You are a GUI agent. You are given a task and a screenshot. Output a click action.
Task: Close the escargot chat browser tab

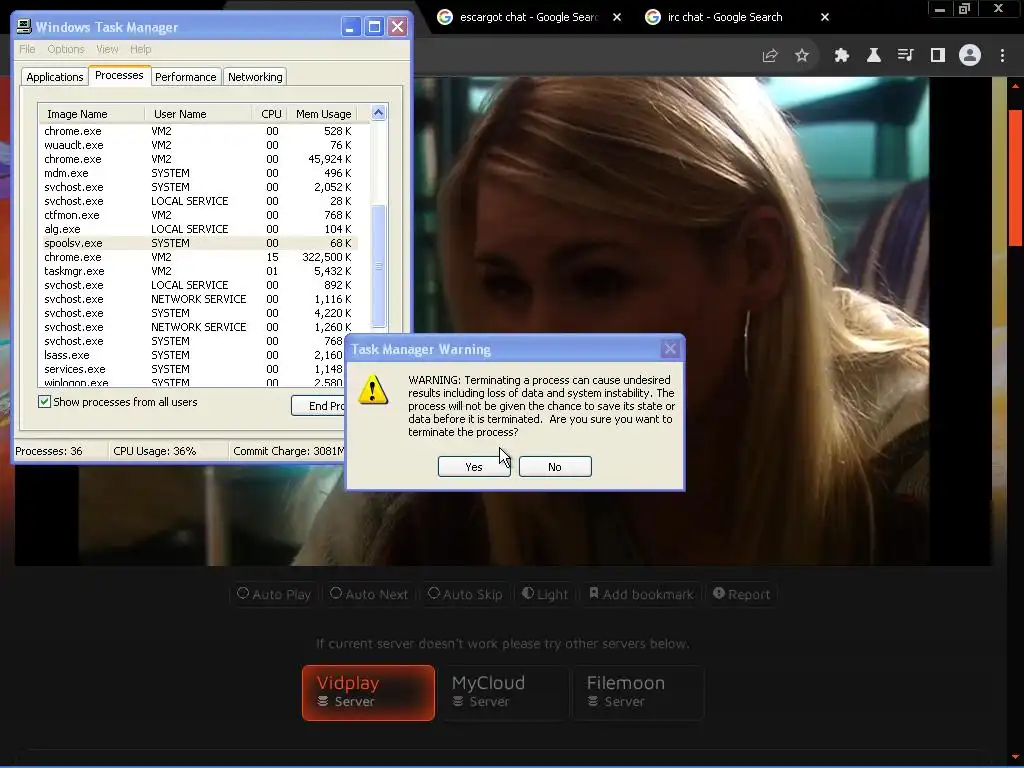617,17
